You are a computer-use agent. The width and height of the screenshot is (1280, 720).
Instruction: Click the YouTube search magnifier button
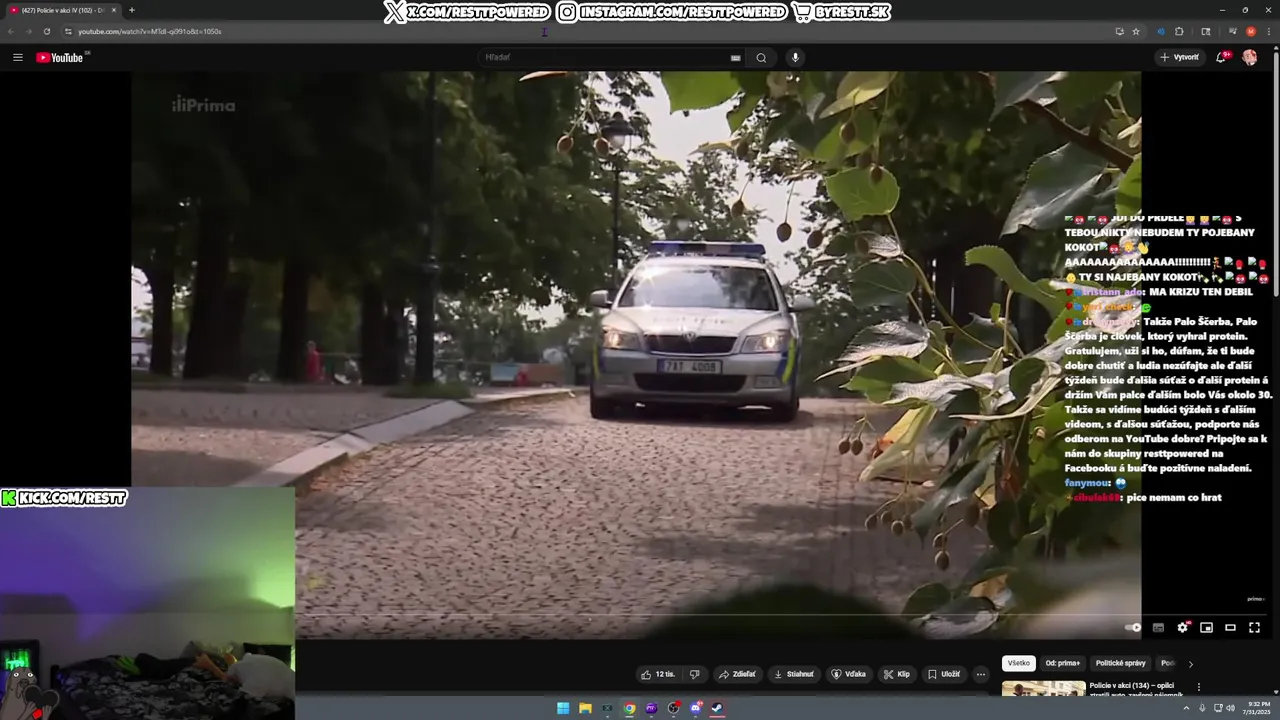761,57
